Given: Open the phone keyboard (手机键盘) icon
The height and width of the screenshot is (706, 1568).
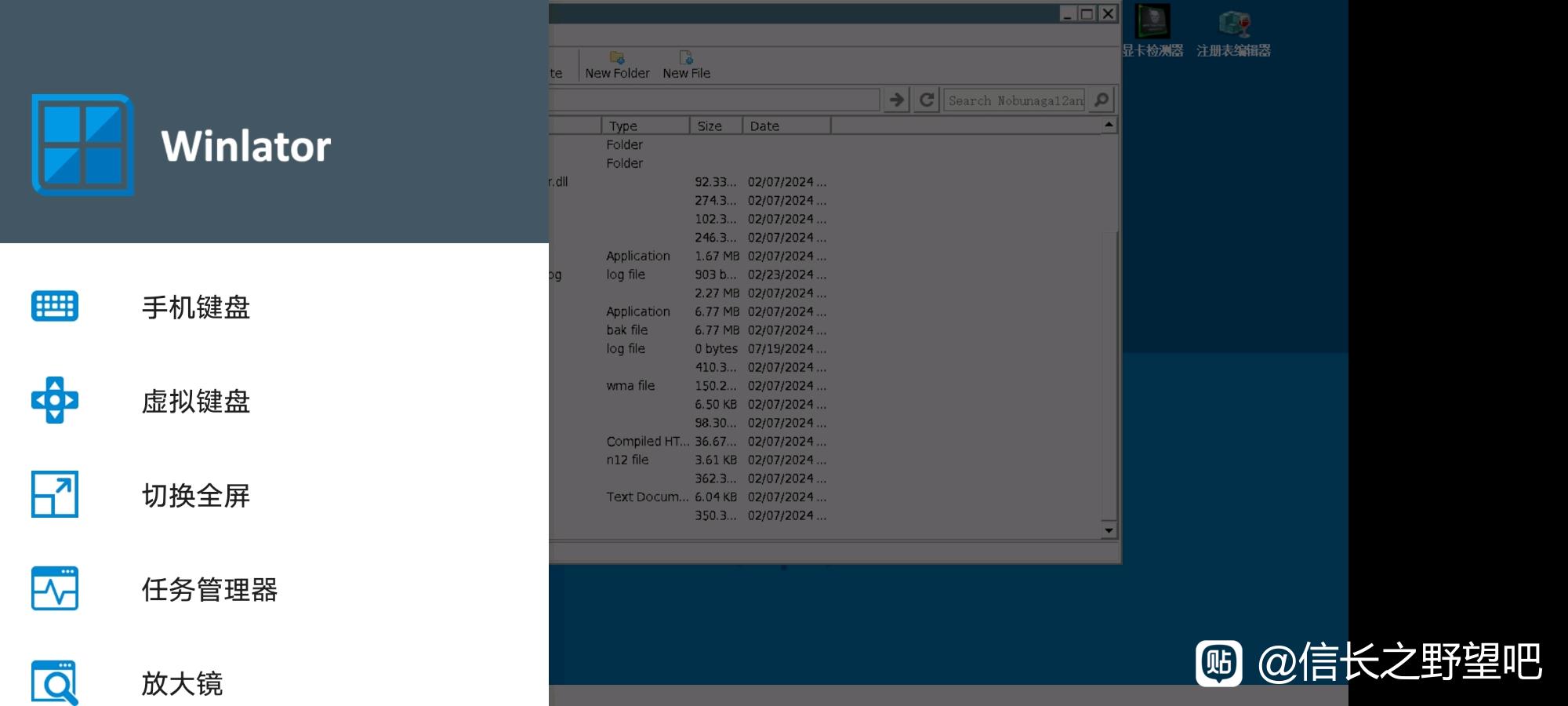Looking at the screenshot, I should coord(55,306).
